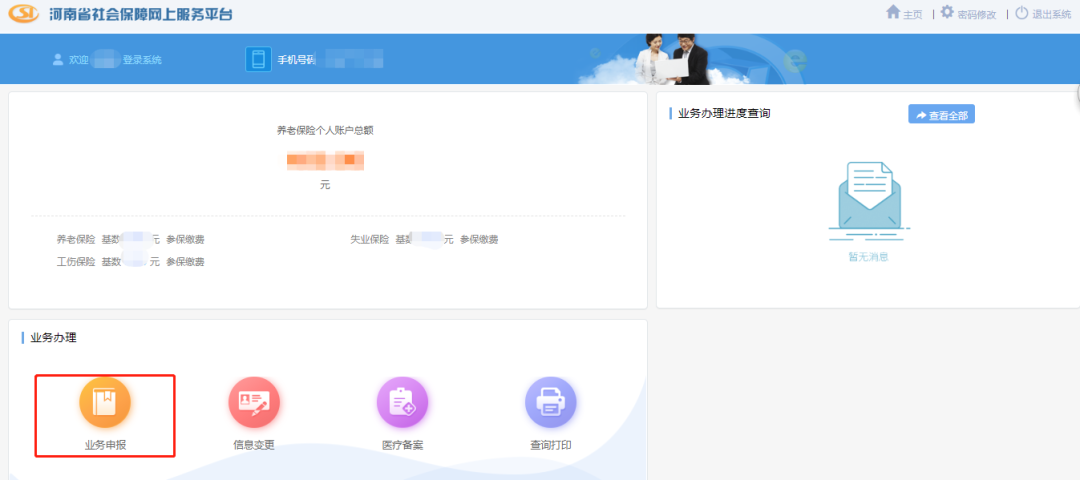Viewport: 1080px width, 480px height.
Task: Click 河南省社会保障网上服务平台 title
Action: pyautogui.click(x=141, y=14)
